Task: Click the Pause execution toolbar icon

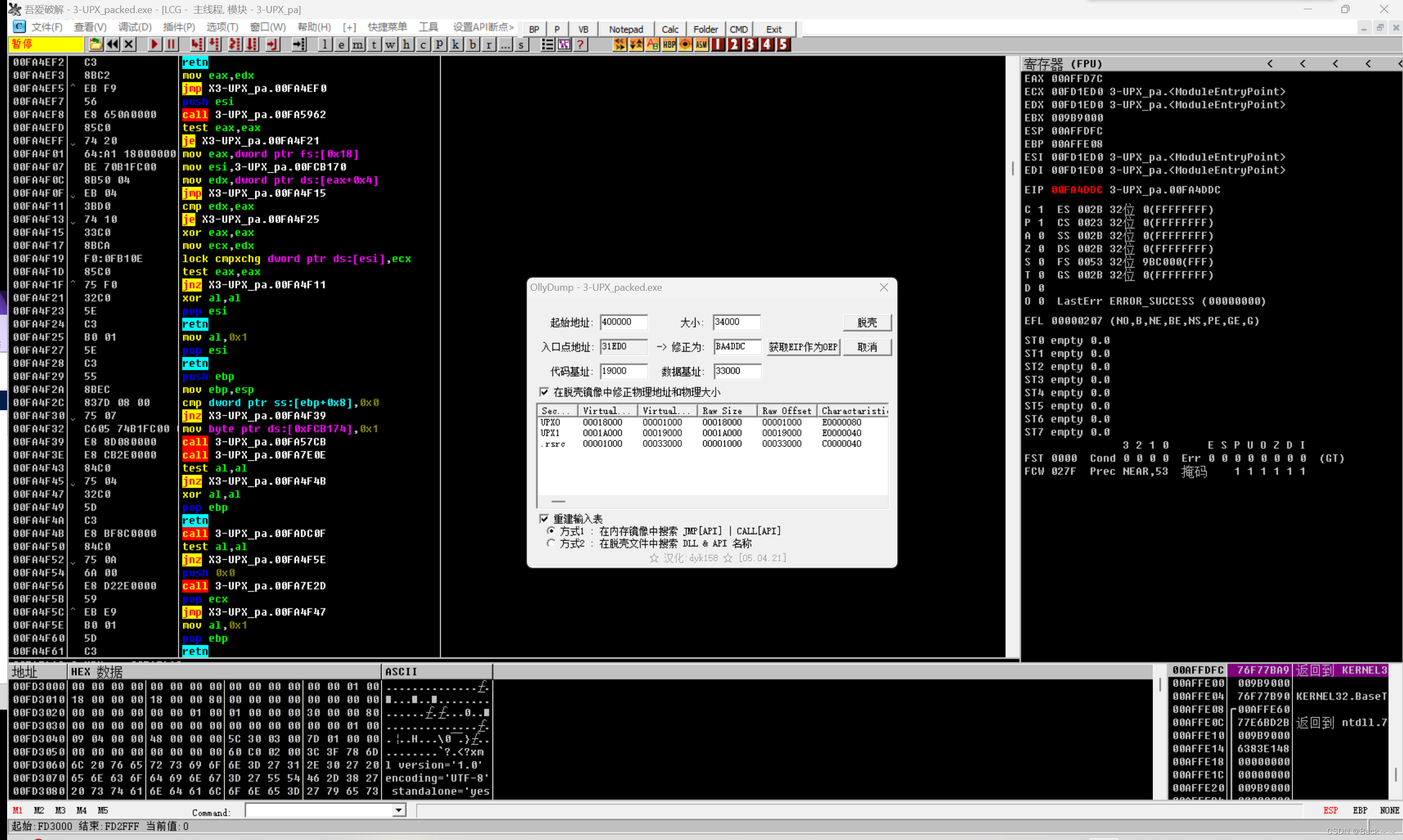Action: (171, 44)
